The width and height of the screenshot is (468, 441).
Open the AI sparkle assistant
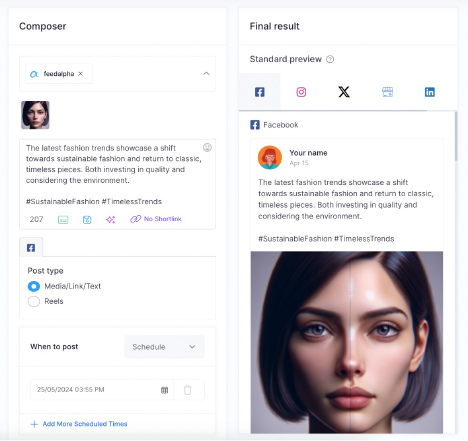[x=111, y=220]
